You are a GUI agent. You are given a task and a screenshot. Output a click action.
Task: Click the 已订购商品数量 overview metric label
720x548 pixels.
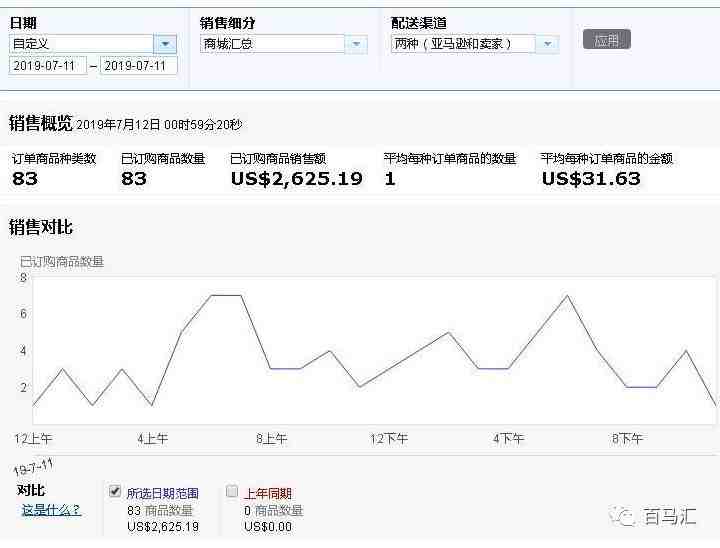(x=163, y=159)
